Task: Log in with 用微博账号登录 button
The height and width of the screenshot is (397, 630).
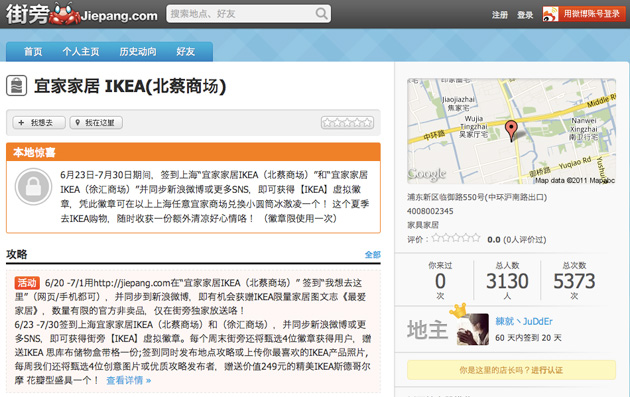Action: [x=584, y=14]
